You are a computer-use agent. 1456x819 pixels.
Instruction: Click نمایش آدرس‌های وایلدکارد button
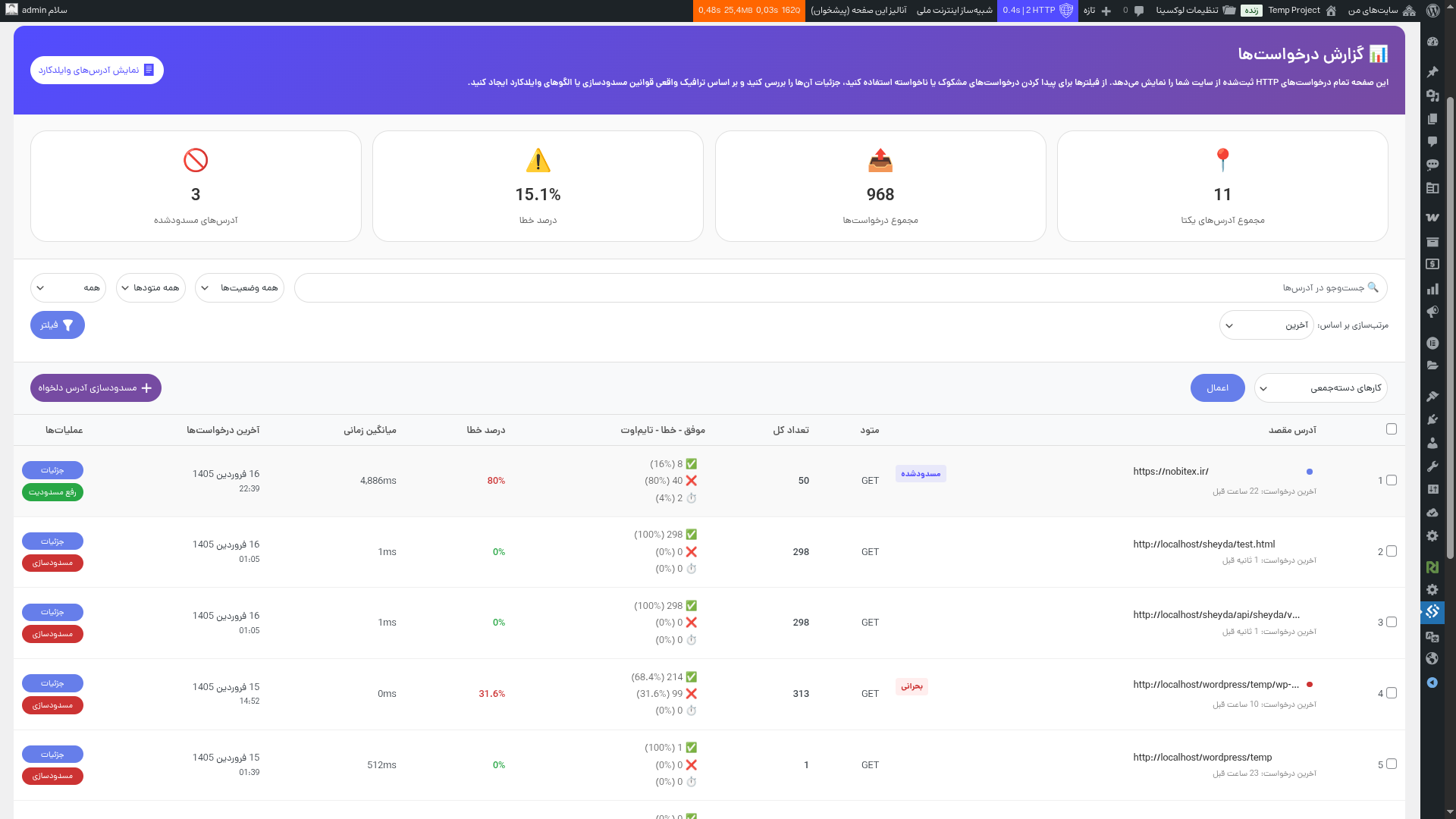coord(97,70)
